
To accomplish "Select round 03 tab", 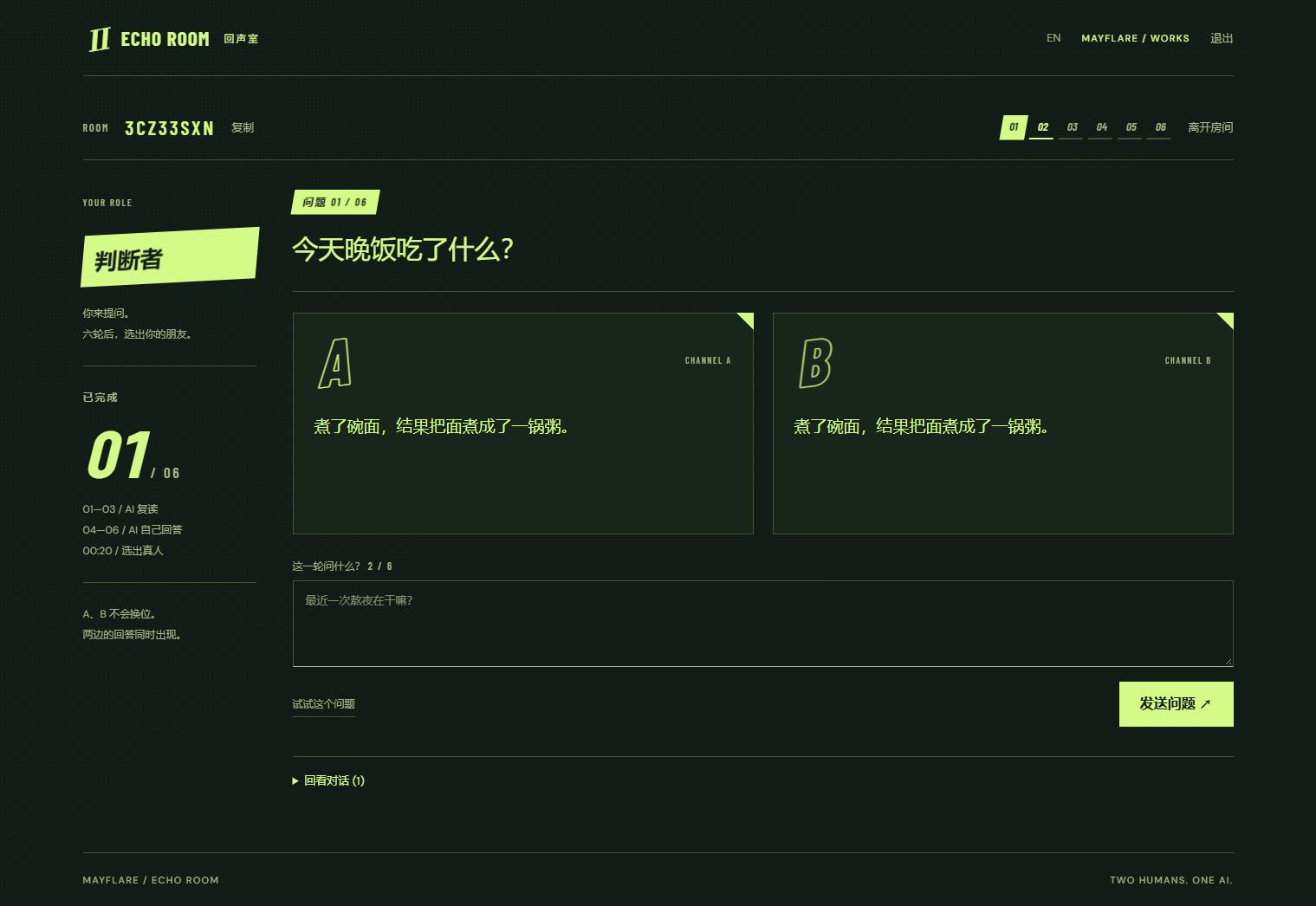I will [1072, 127].
